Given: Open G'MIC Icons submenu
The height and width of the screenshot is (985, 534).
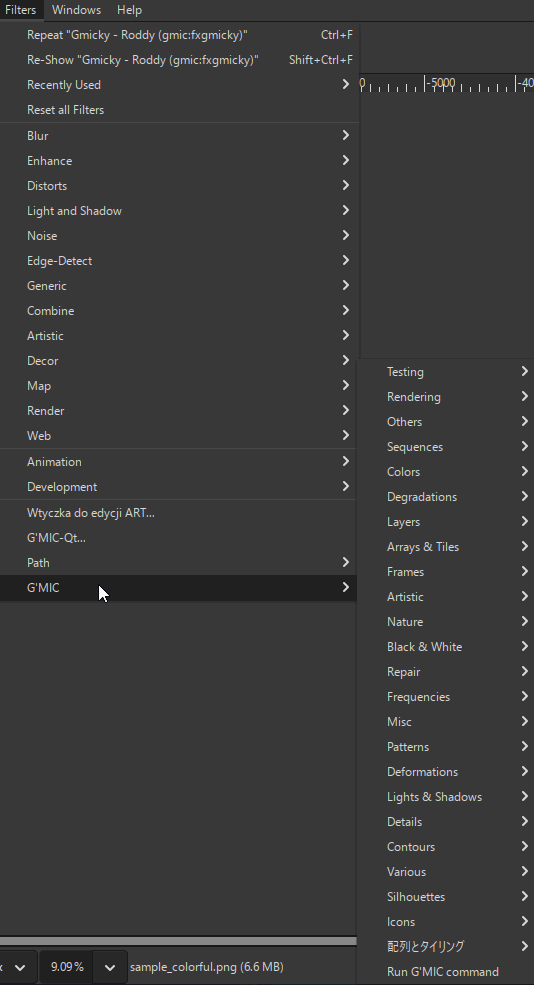Looking at the screenshot, I should click(x=445, y=922).
